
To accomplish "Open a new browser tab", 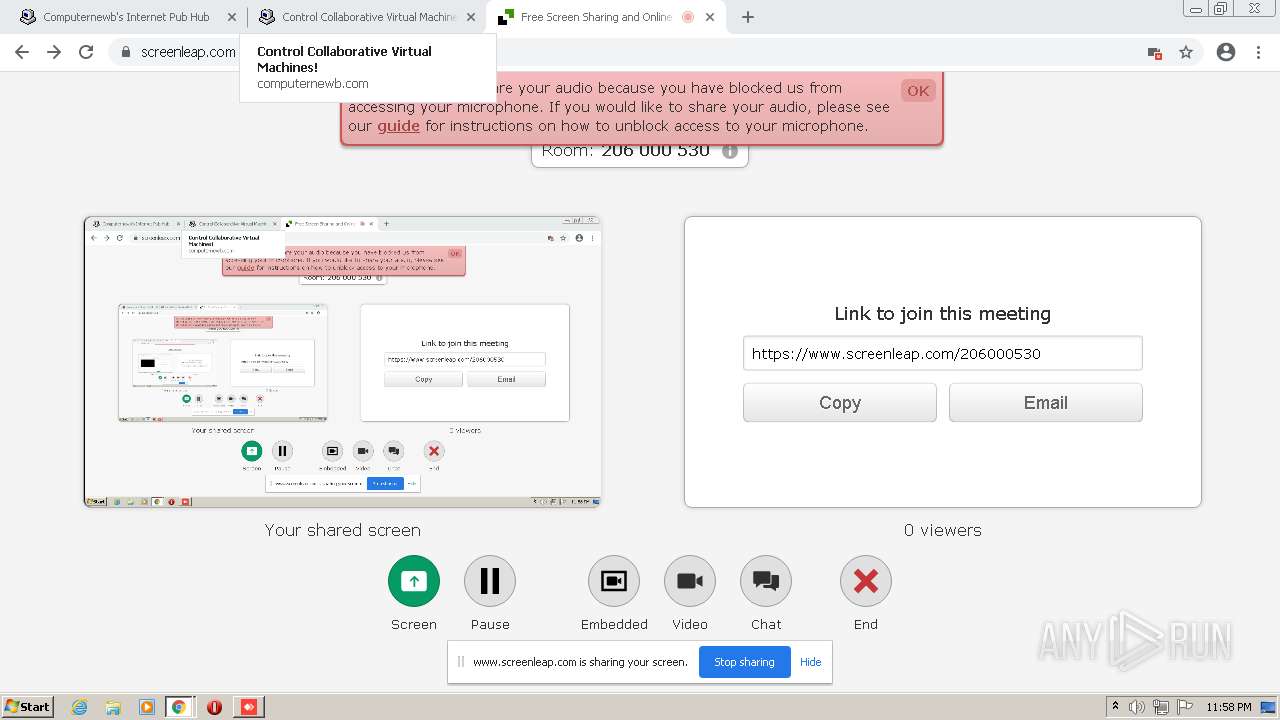I will pyautogui.click(x=748, y=17).
